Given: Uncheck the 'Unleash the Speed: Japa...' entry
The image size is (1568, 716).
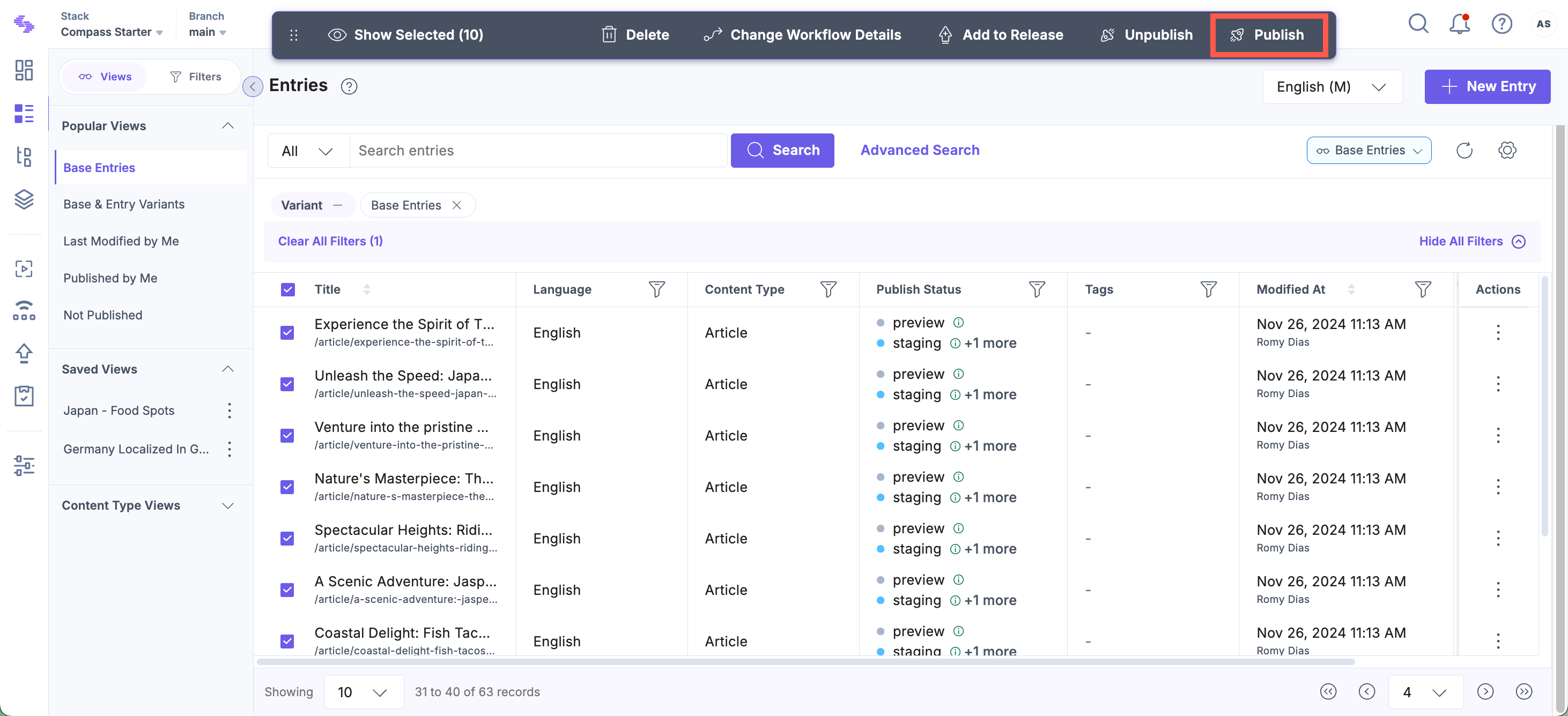Looking at the screenshot, I should [x=287, y=384].
